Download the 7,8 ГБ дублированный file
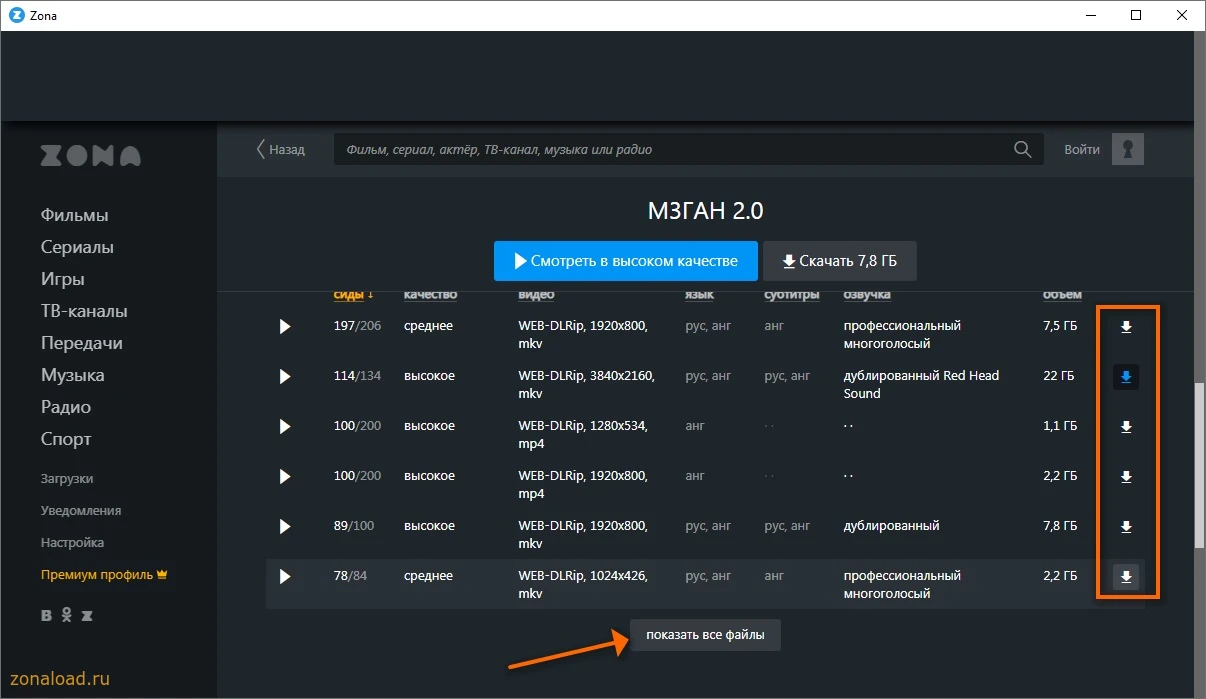Image resolution: width=1206 pixels, height=699 pixels. [x=1126, y=527]
